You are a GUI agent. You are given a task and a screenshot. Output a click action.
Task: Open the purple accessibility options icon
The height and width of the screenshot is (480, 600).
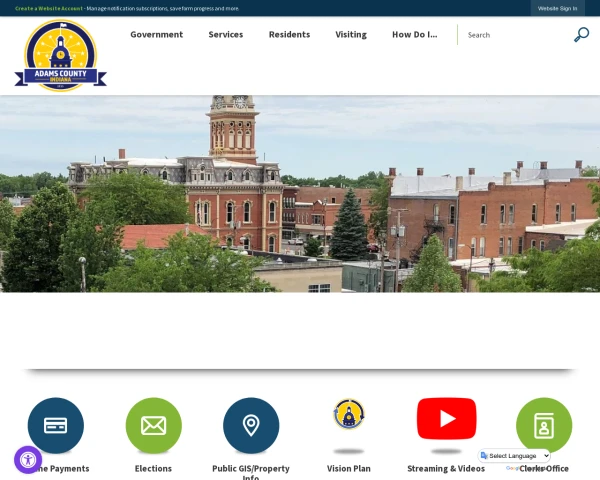28,460
